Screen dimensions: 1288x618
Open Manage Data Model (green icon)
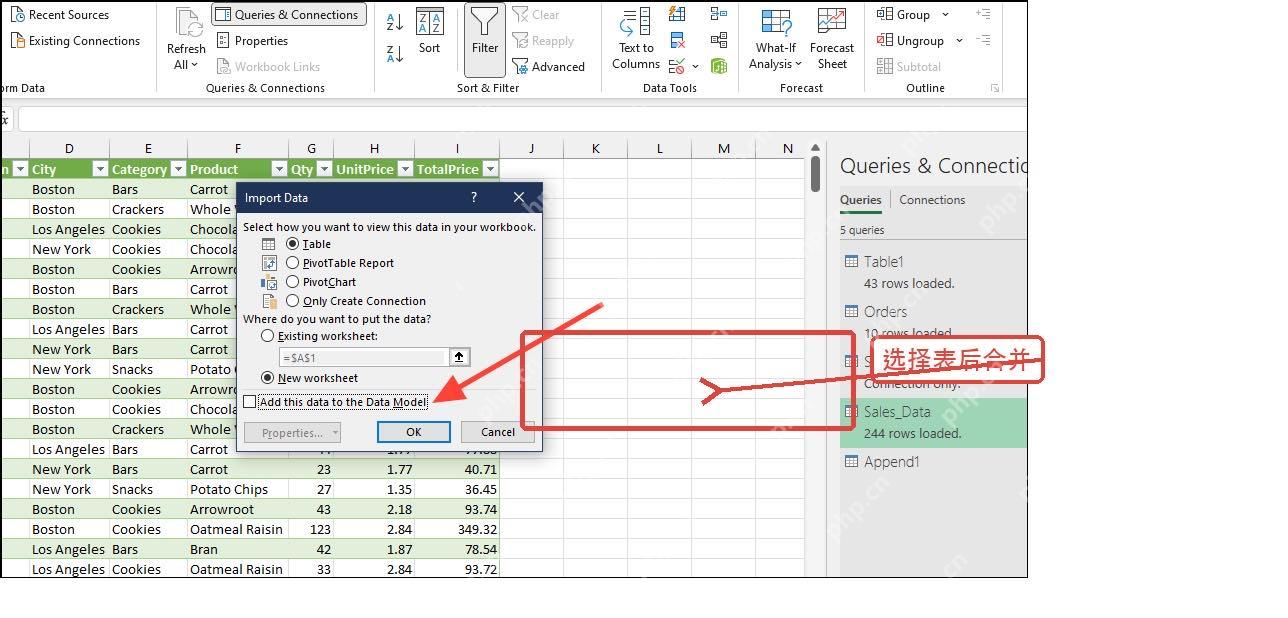click(719, 67)
